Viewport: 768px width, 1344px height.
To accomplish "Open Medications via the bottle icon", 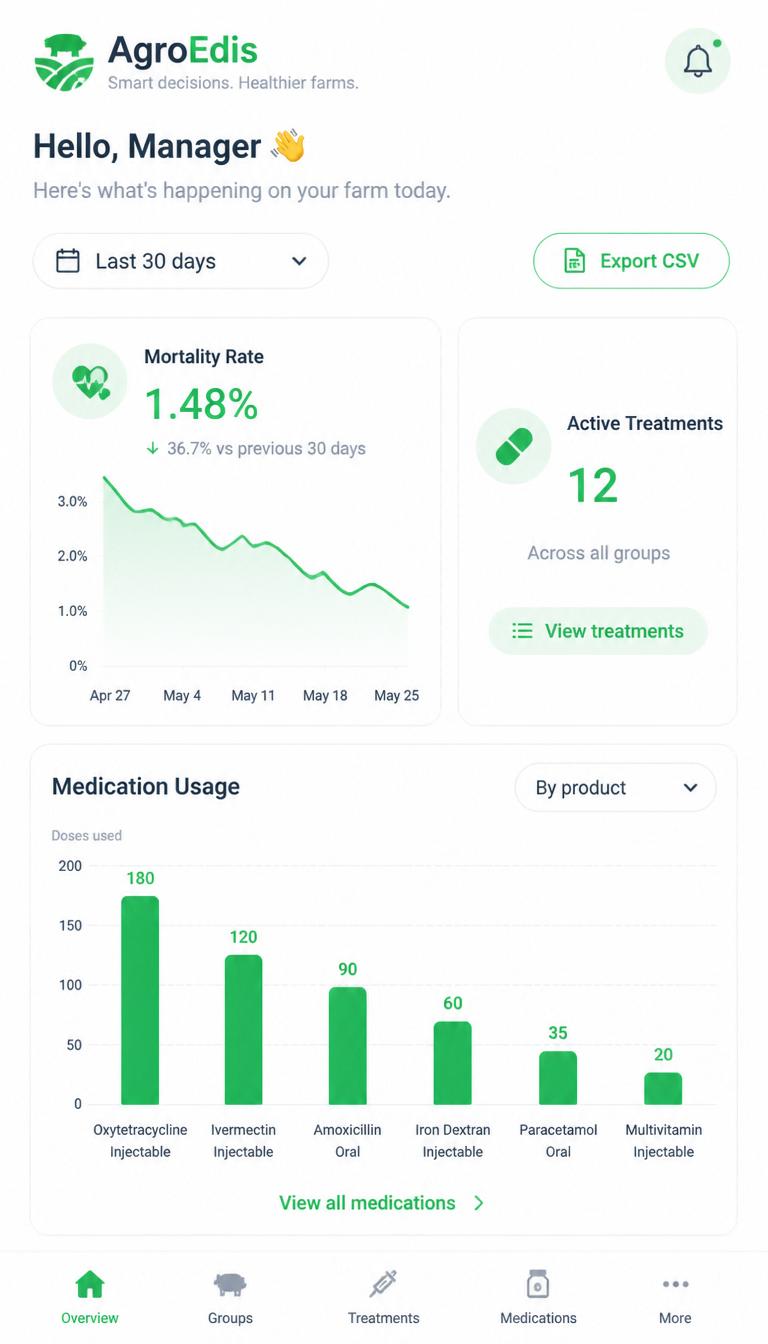I will pos(538,1284).
